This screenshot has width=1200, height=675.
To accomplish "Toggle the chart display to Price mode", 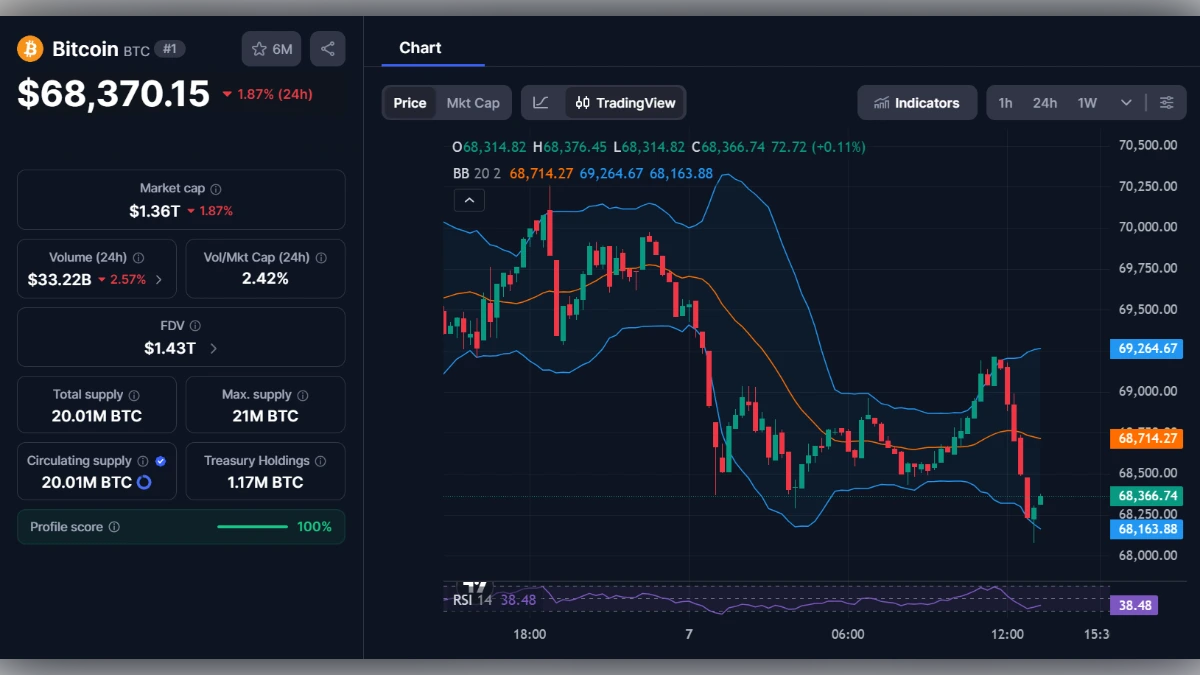I will pyautogui.click(x=409, y=102).
